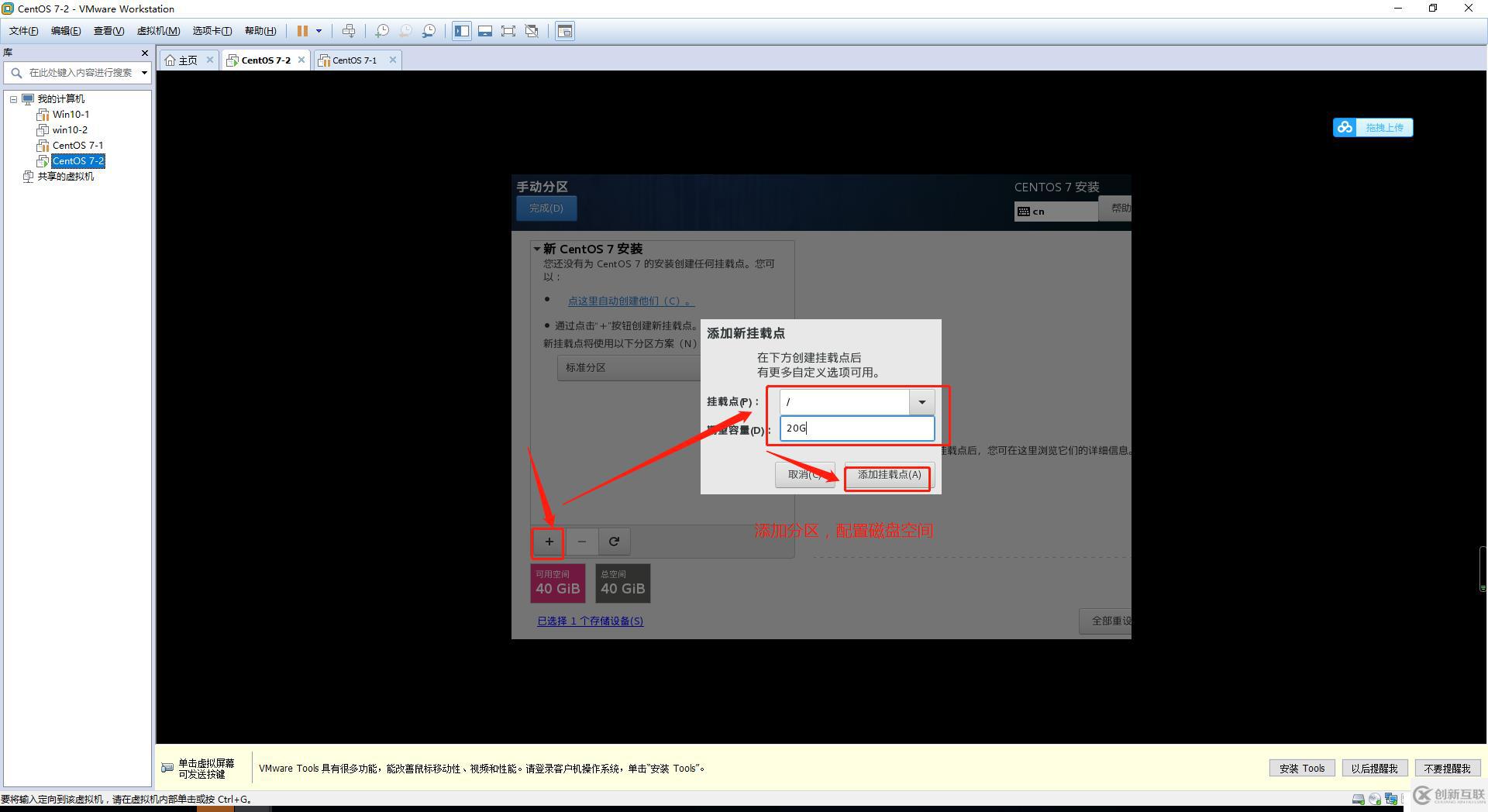1488x812 pixels.
Task: Click the hard disk status bar icon
Action: pos(1359,799)
